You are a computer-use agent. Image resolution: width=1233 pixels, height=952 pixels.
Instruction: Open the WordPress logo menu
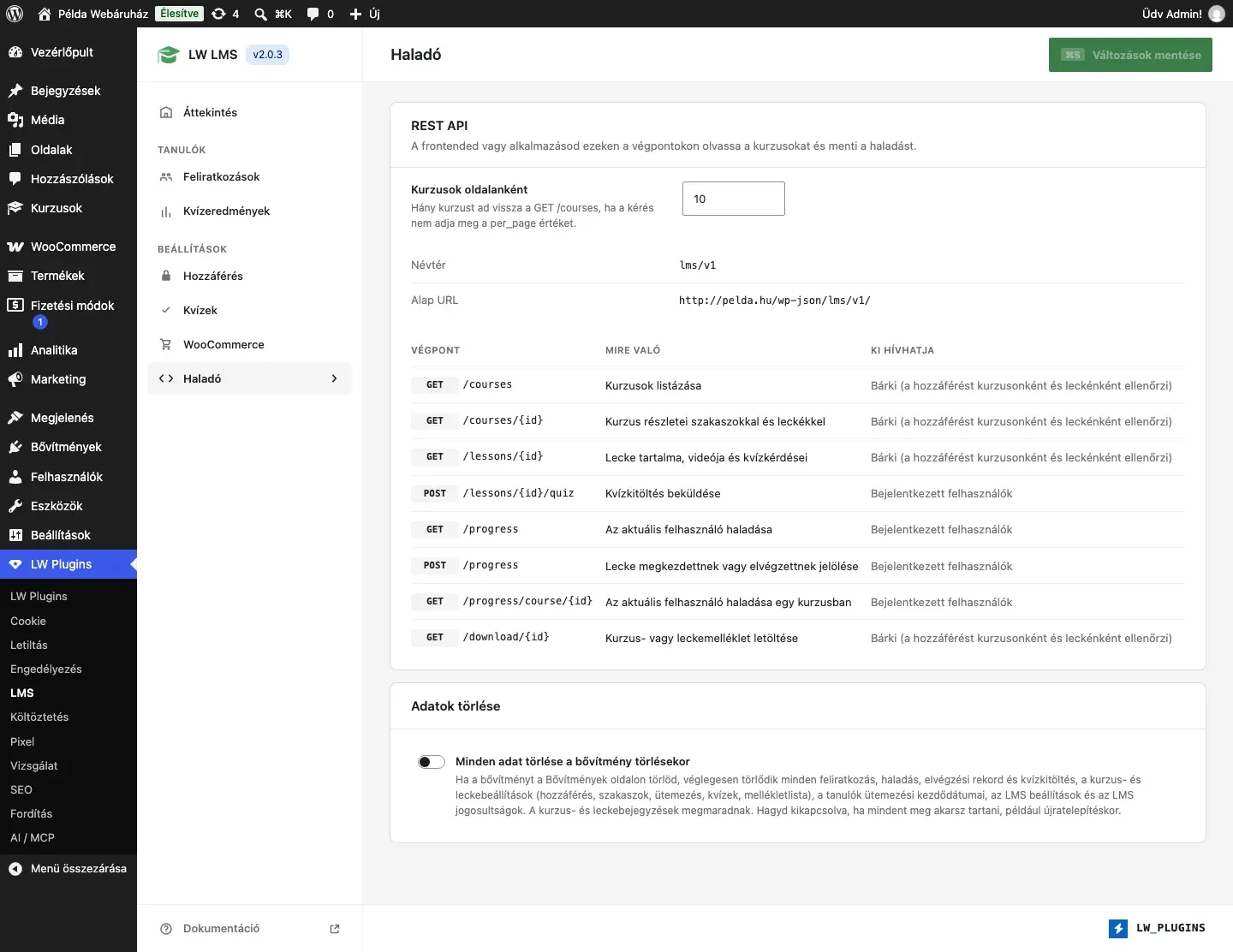15,14
